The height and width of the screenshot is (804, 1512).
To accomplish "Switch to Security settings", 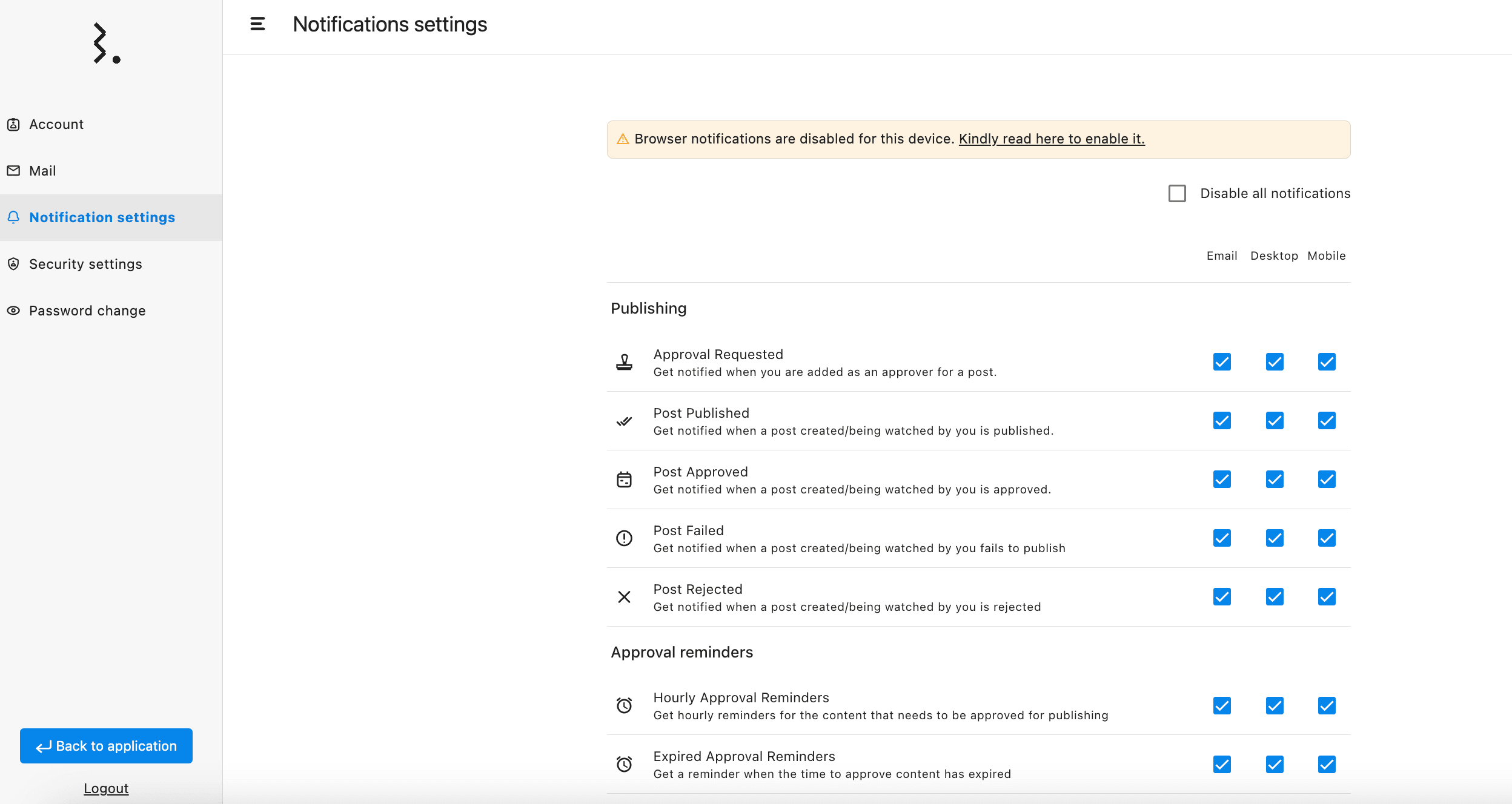I will (x=85, y=264).
